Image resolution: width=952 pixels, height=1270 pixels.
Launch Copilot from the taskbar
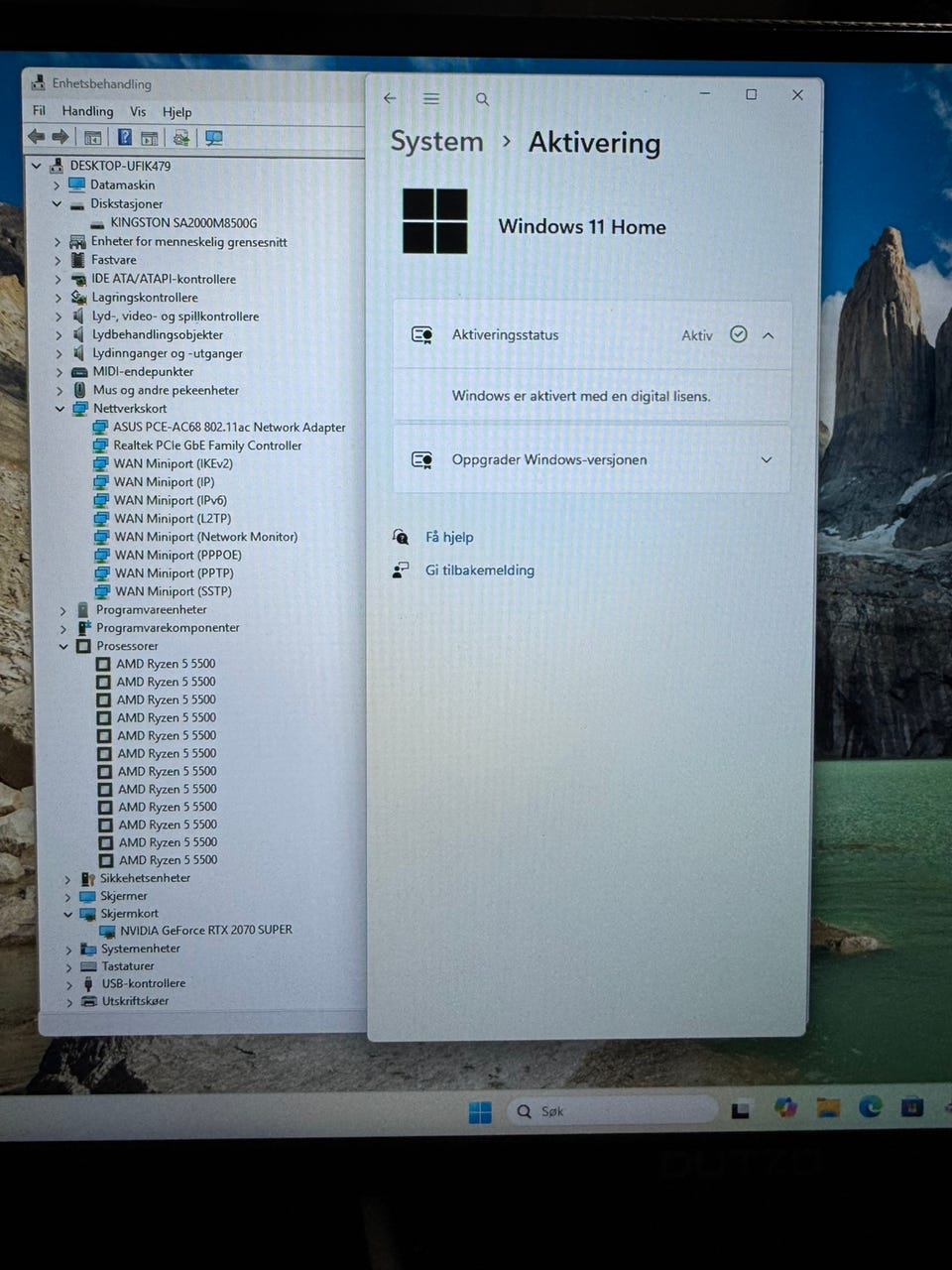pos(785,1107)
